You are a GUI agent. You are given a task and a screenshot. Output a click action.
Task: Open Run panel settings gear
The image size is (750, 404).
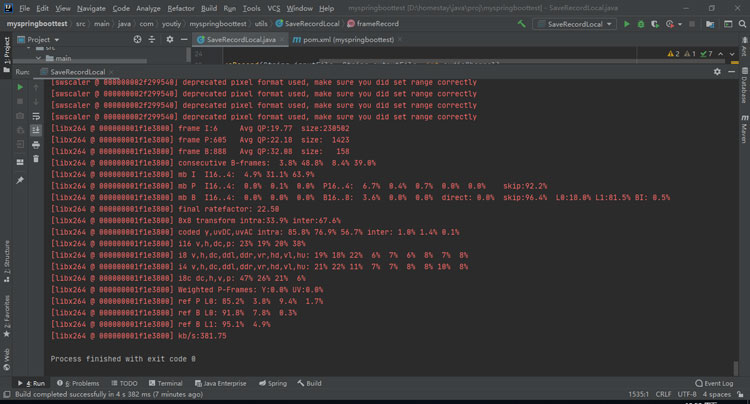pos(717,72)
